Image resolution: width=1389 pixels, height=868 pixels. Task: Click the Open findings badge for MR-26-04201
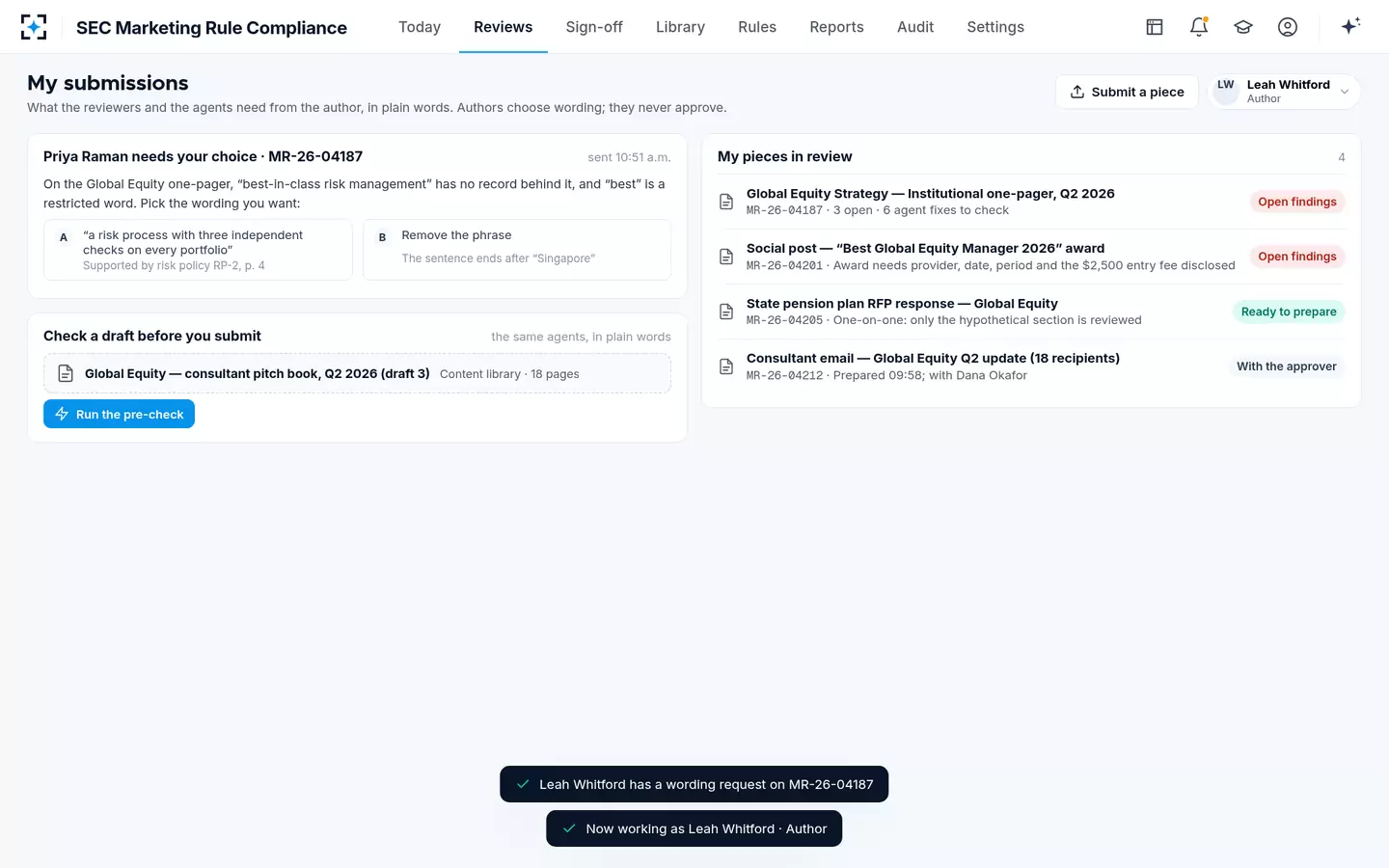[x=1297, y=257]
